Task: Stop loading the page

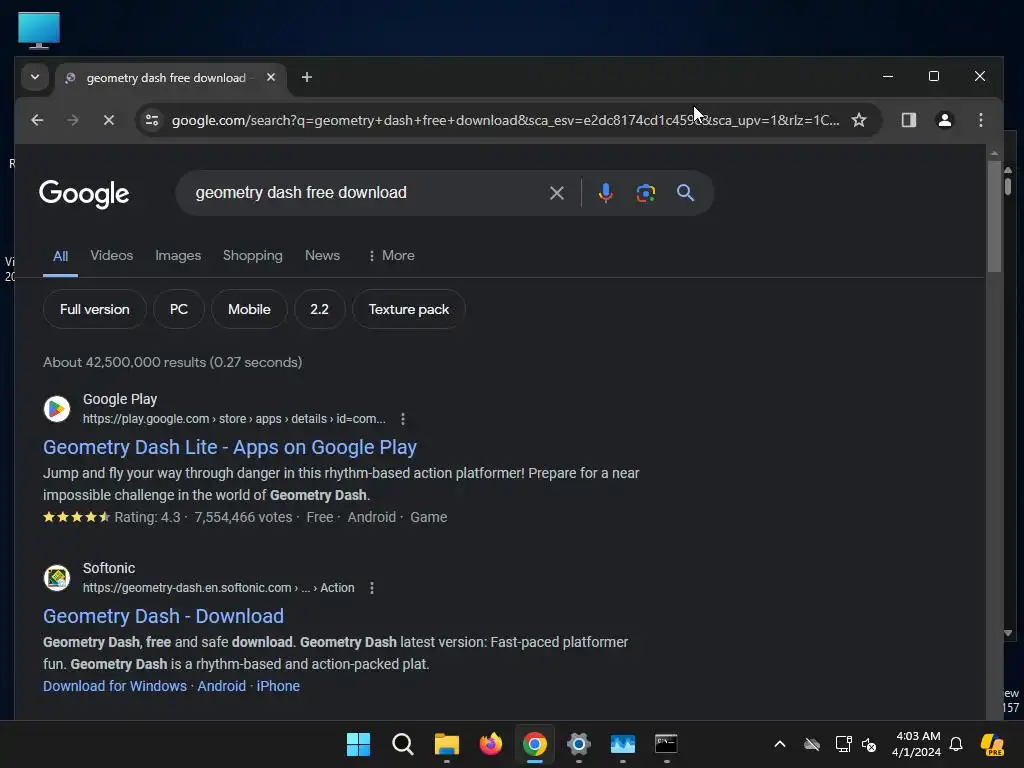Action: (109, 120)
